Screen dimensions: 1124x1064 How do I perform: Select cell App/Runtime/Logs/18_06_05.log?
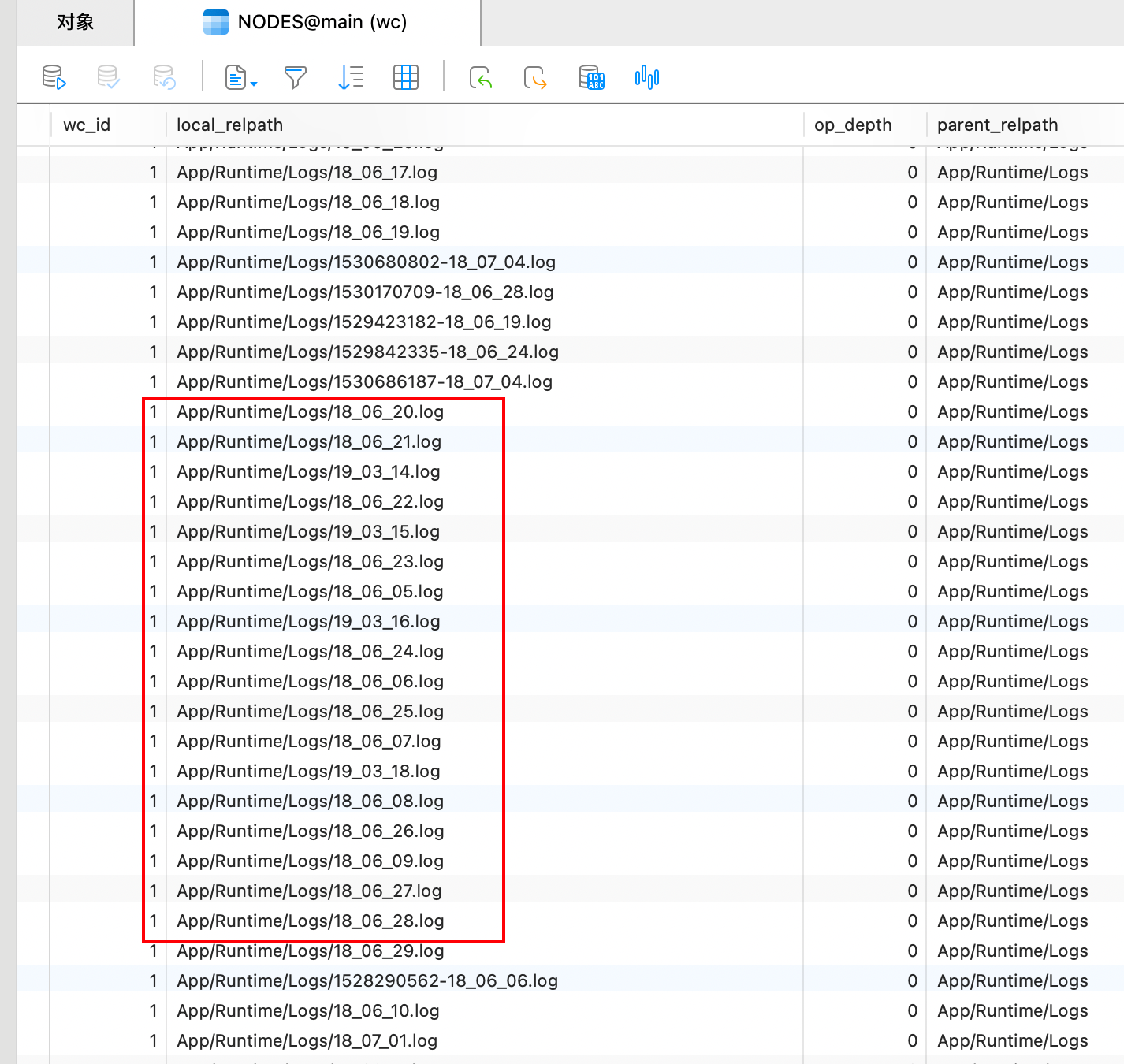pos(485,591)
